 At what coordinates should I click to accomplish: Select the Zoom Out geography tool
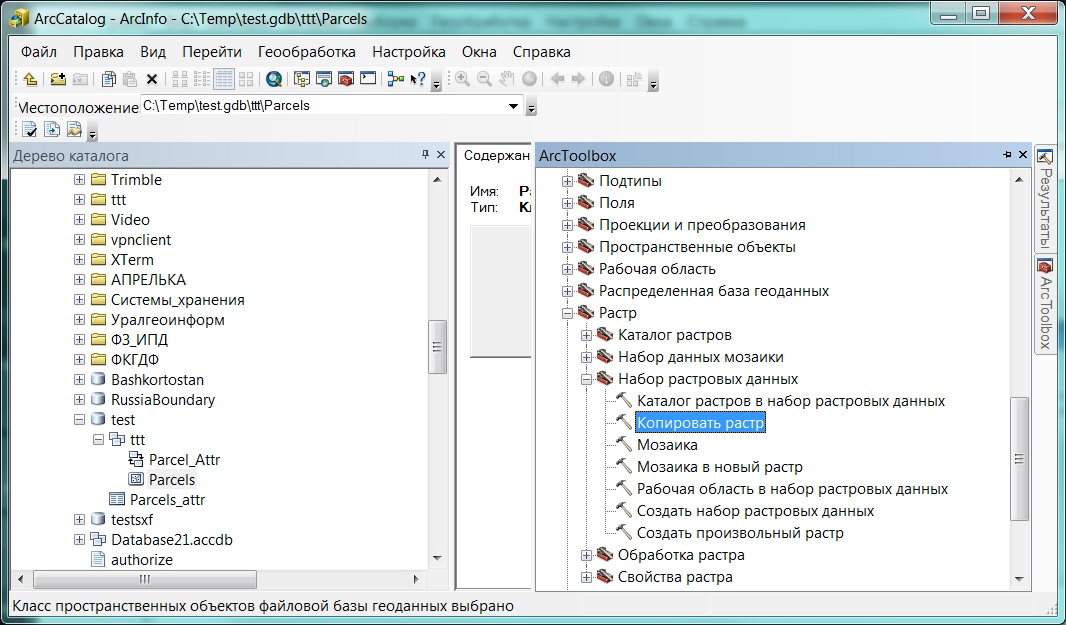(484, 79)
